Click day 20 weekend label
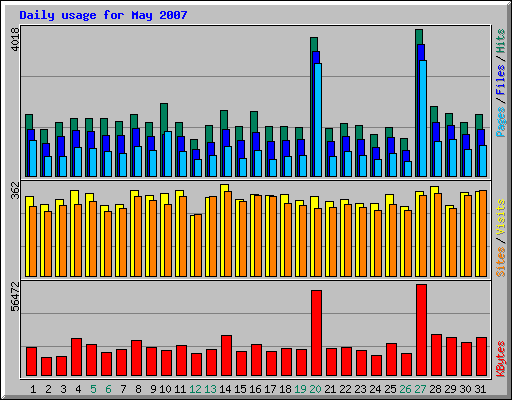This screenshot has width=512, height=400. point(315,389)
